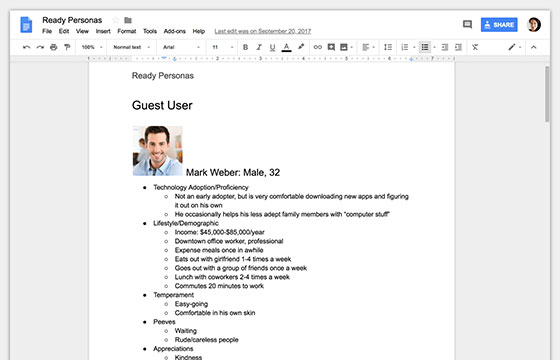560x360 pixels.
Task: Open the Tools menu
Action: pos(150,31)
